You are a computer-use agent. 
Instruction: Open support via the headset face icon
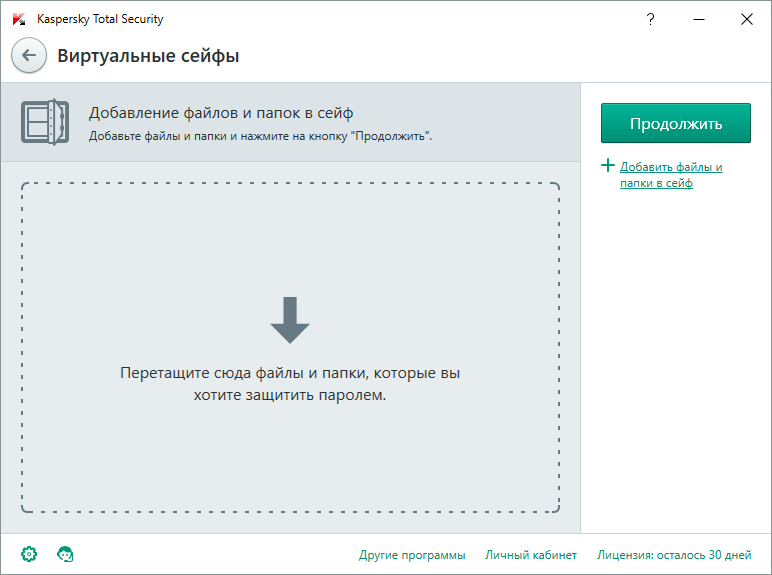(65, 554)
